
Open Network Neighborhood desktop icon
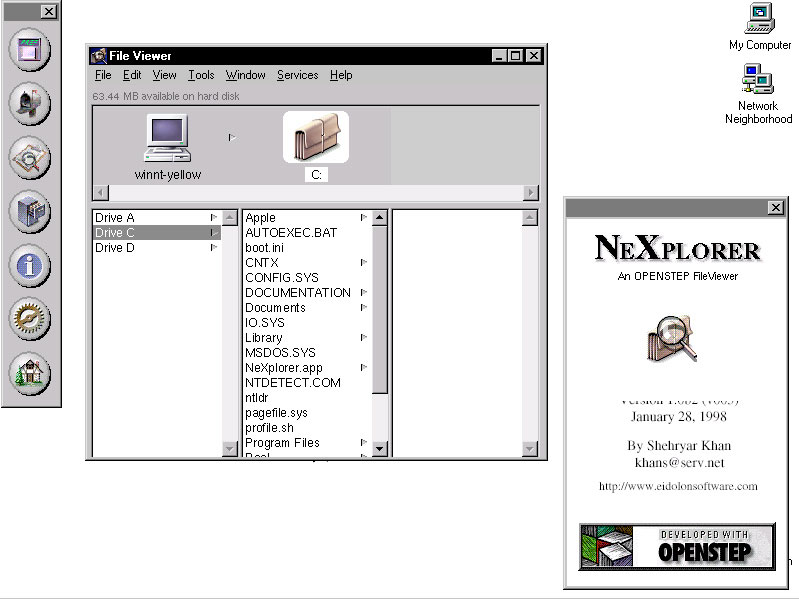pos(758,79)
